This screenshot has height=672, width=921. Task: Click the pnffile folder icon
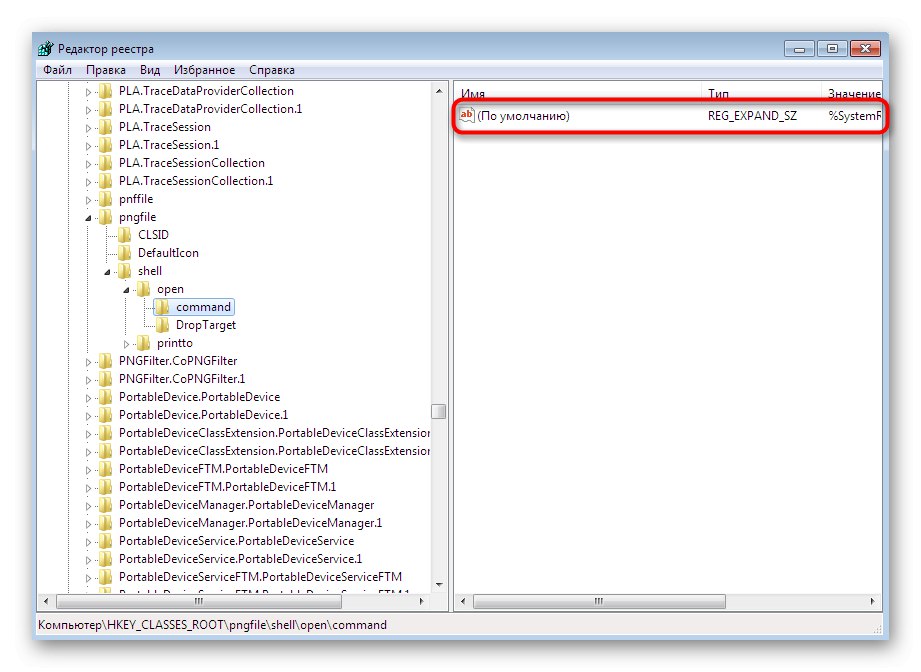click(x=106, y=199)
